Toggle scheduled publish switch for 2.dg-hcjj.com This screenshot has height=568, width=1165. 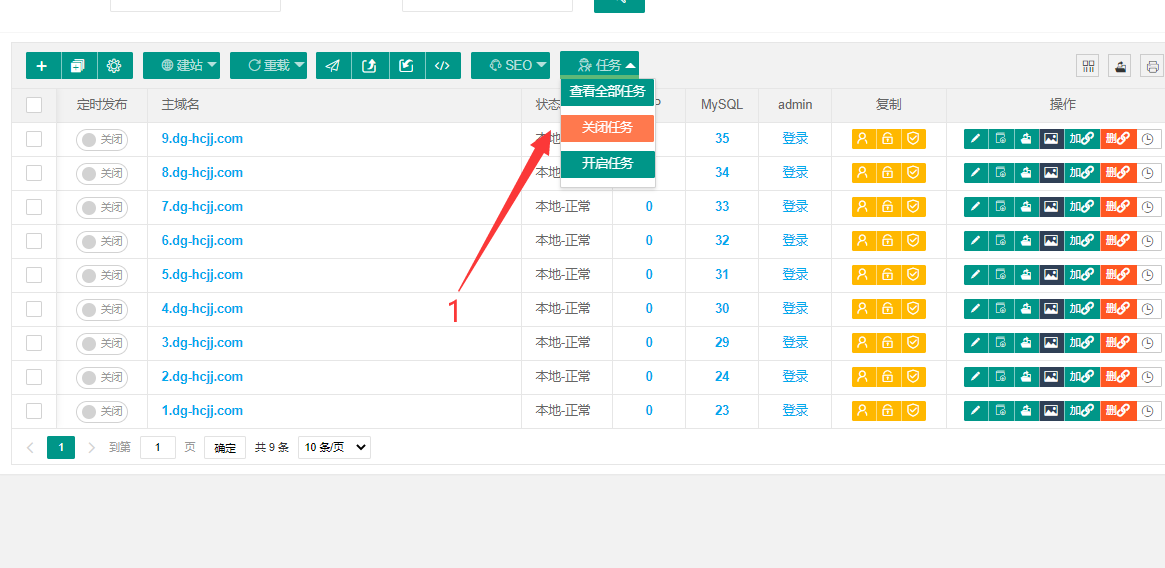[102, 377]
